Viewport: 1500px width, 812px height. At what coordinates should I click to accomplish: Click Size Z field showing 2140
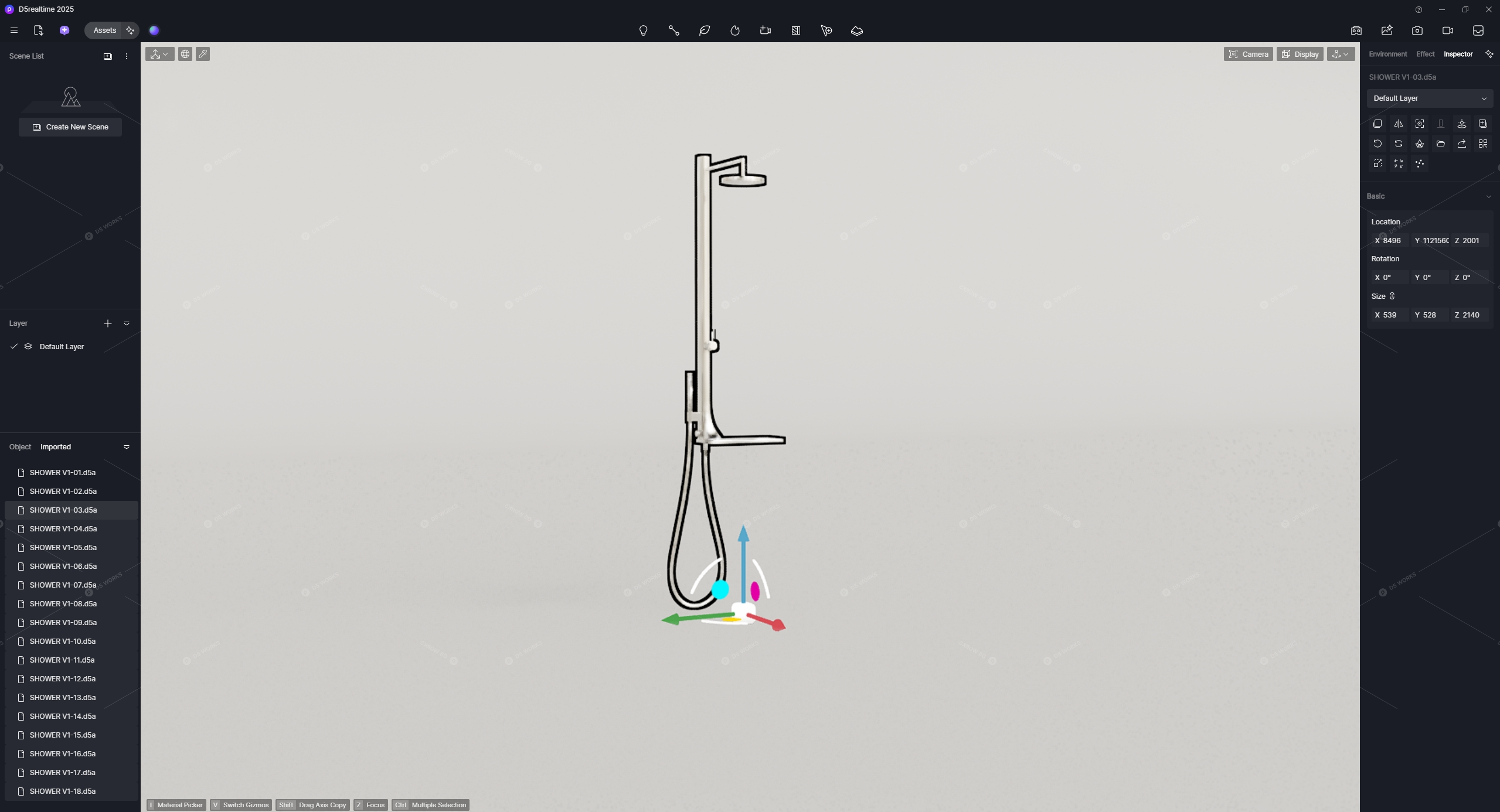point(1470,315)
